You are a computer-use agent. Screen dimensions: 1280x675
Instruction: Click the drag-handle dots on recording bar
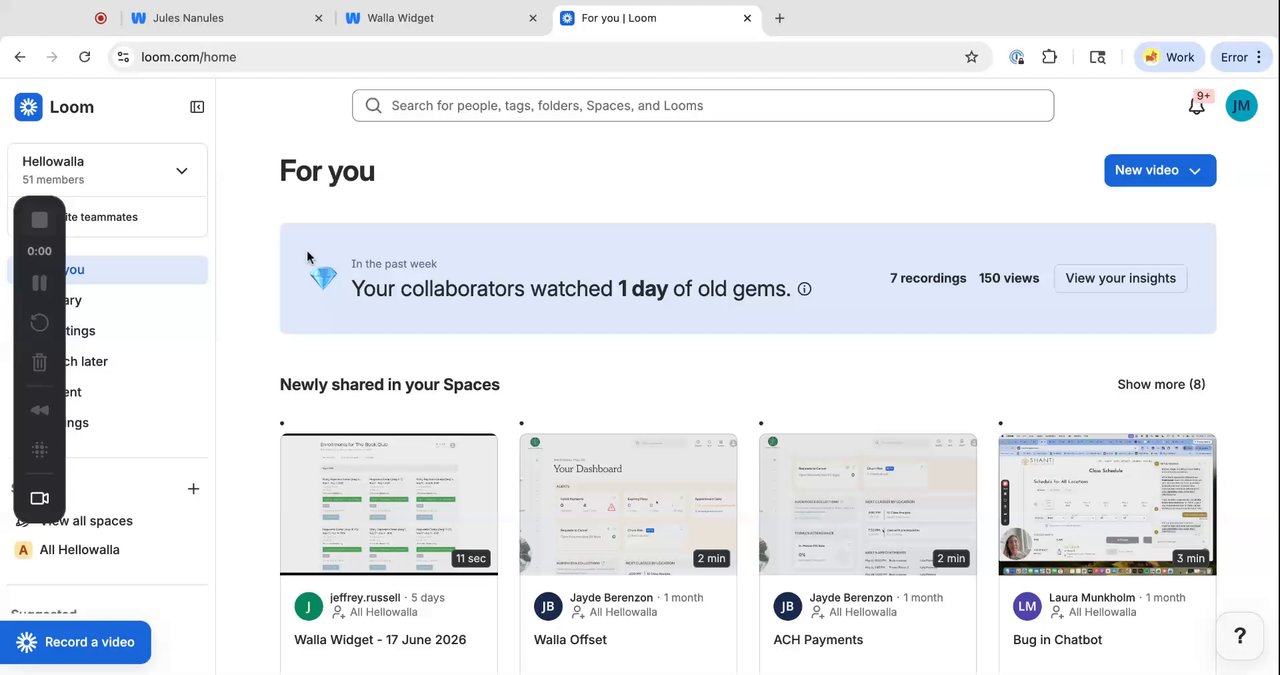(40, 451)
